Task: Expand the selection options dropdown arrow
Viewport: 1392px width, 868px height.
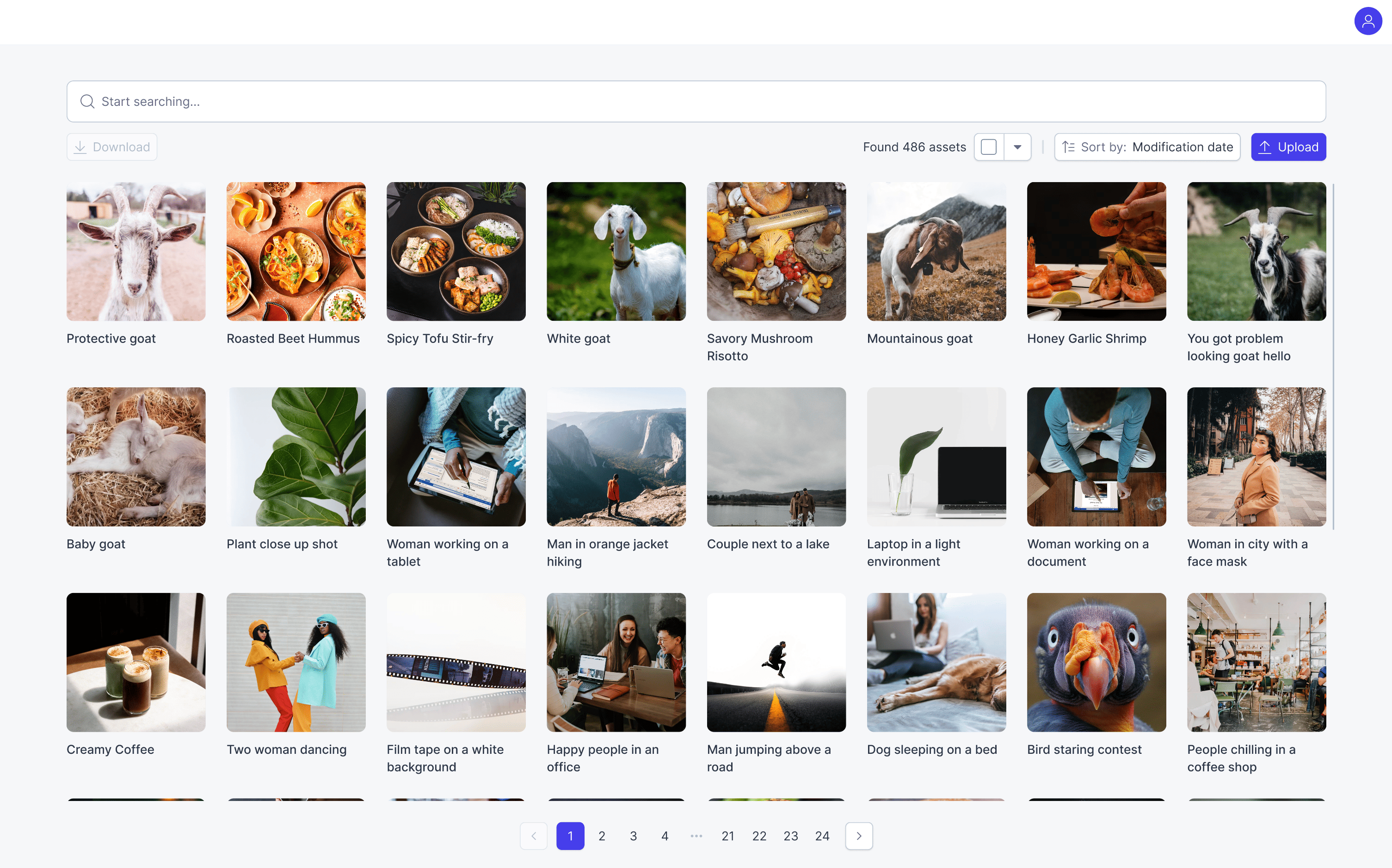Action: (x=1017, y=147)
